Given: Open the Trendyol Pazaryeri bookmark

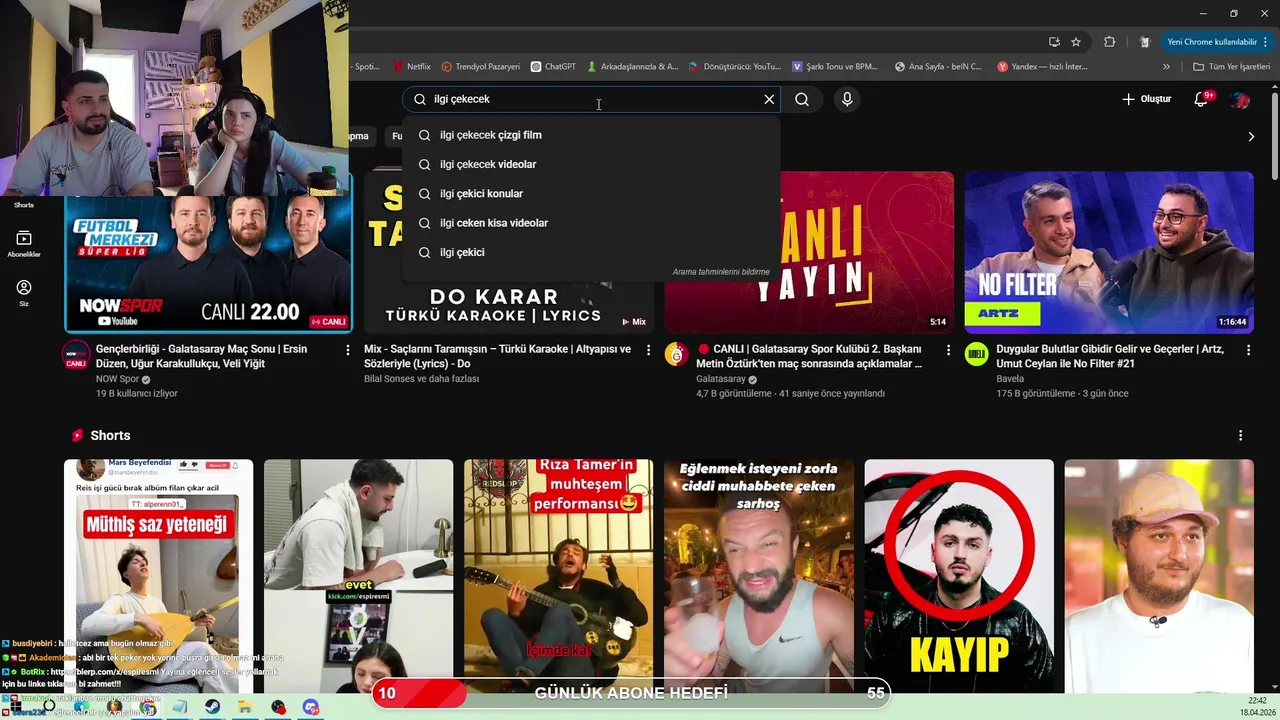Looking at the screenshot, I should click(481, 67).
